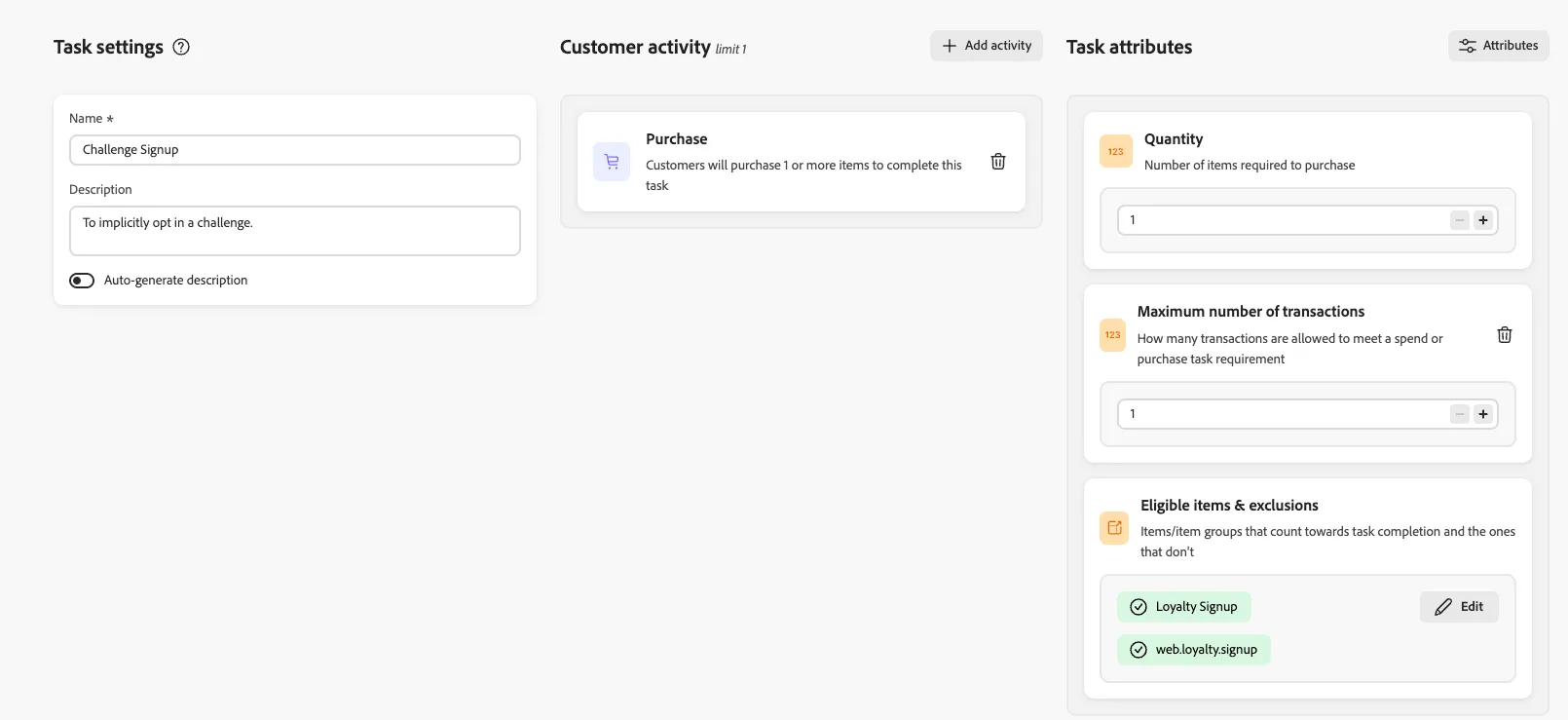Click the Eligible items & exclusions icon
Image resolution: width=1568 pixels, height=720 pixels.
click(x=1114, y=528)
